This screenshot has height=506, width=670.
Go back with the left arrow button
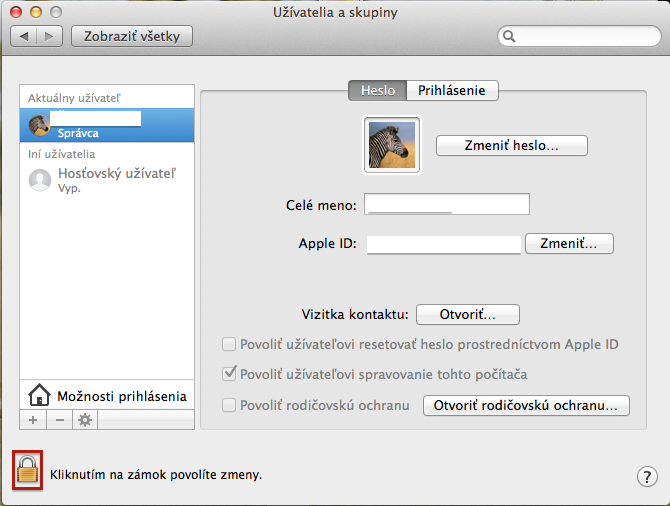[24, 36]
